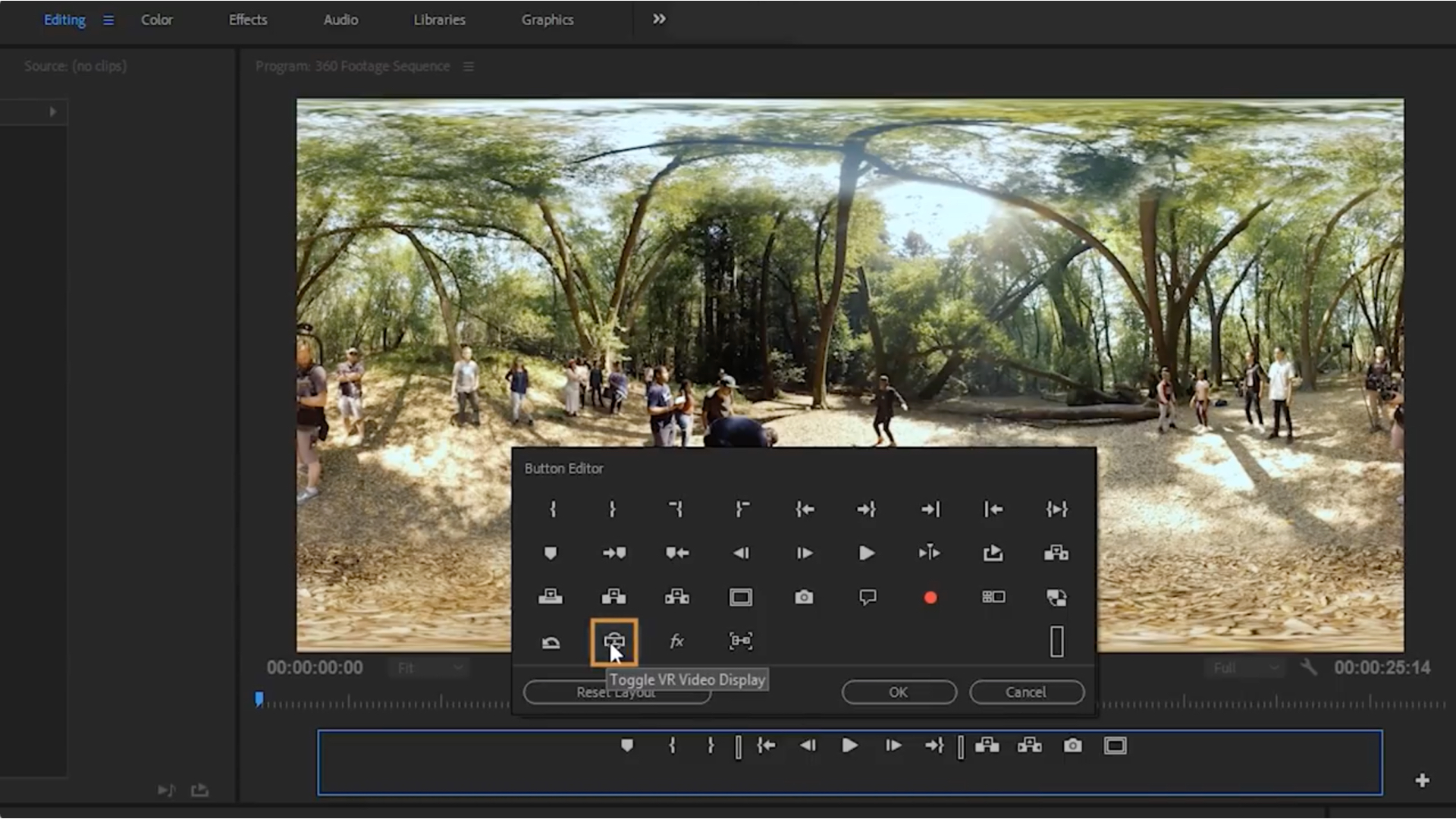
Task: Select the Add Marker icon
Action: [x=550, y=553]
